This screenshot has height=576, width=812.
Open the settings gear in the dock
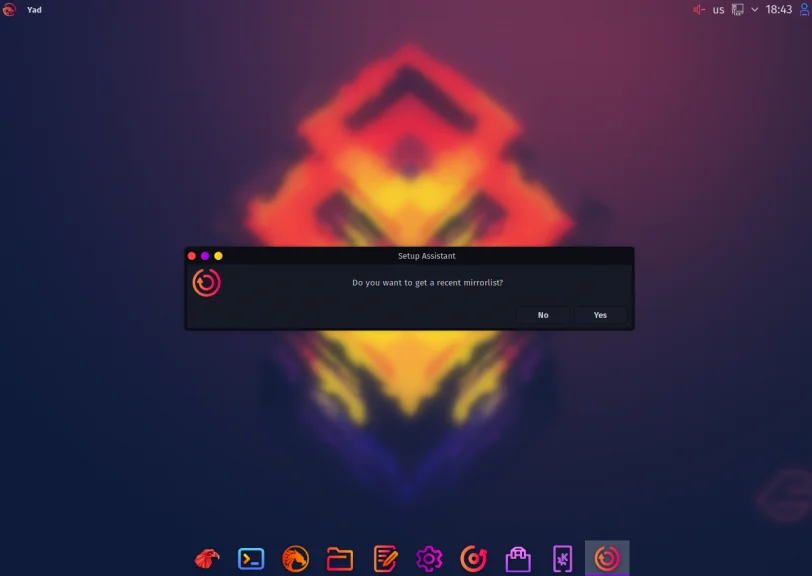click(x=431, y=560)
